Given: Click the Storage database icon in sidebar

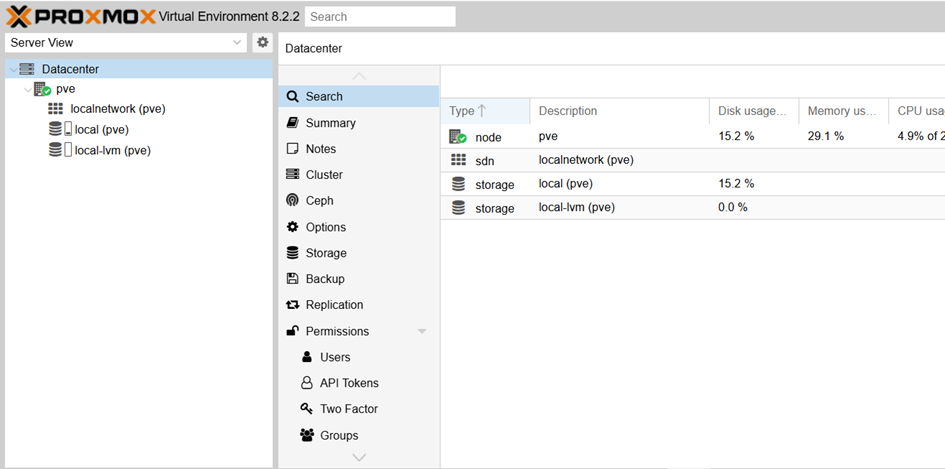Looking at the screenshot, I should (x=292, y=253).
